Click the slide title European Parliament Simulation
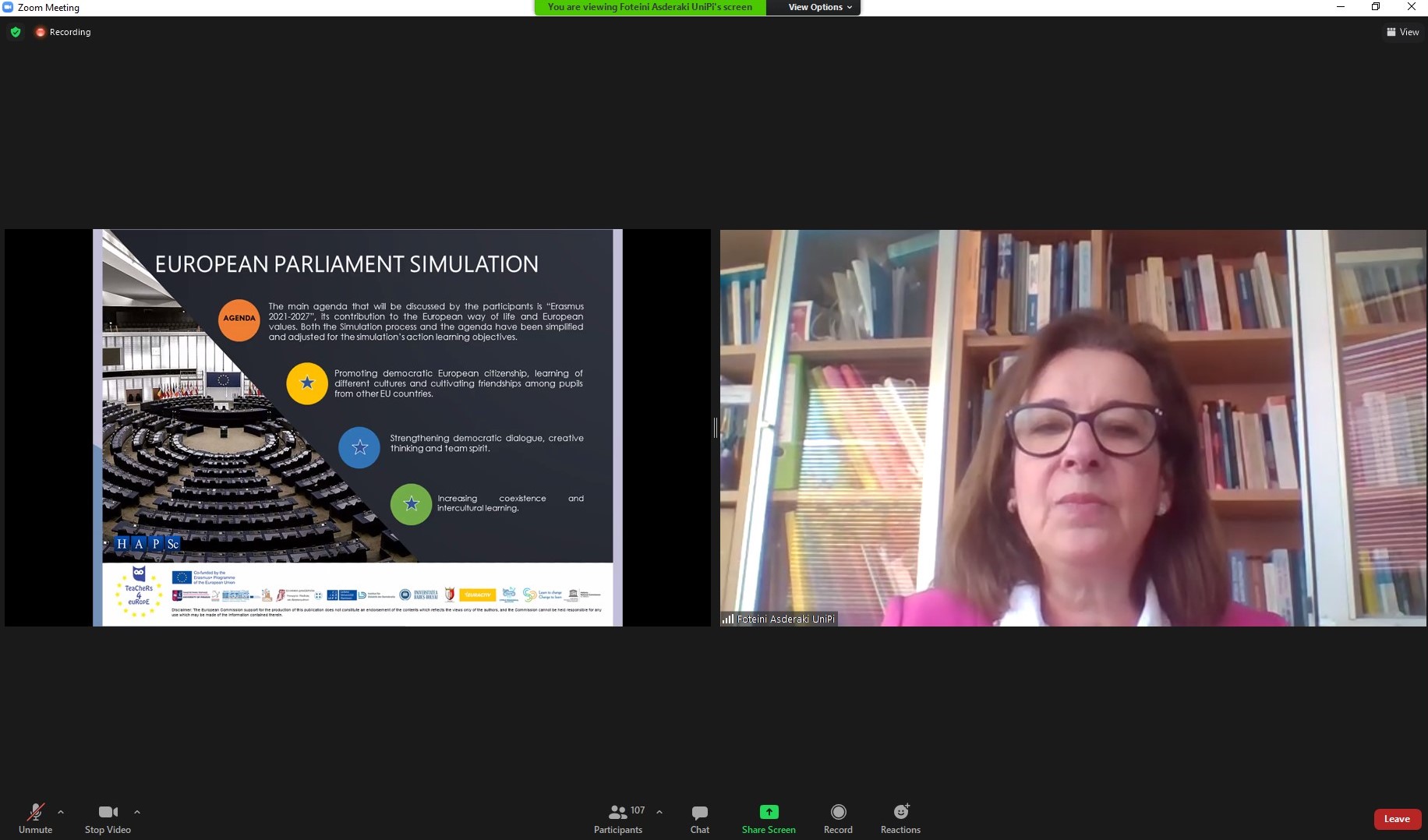Screen dimensions: 1428x840 (347, 264)
